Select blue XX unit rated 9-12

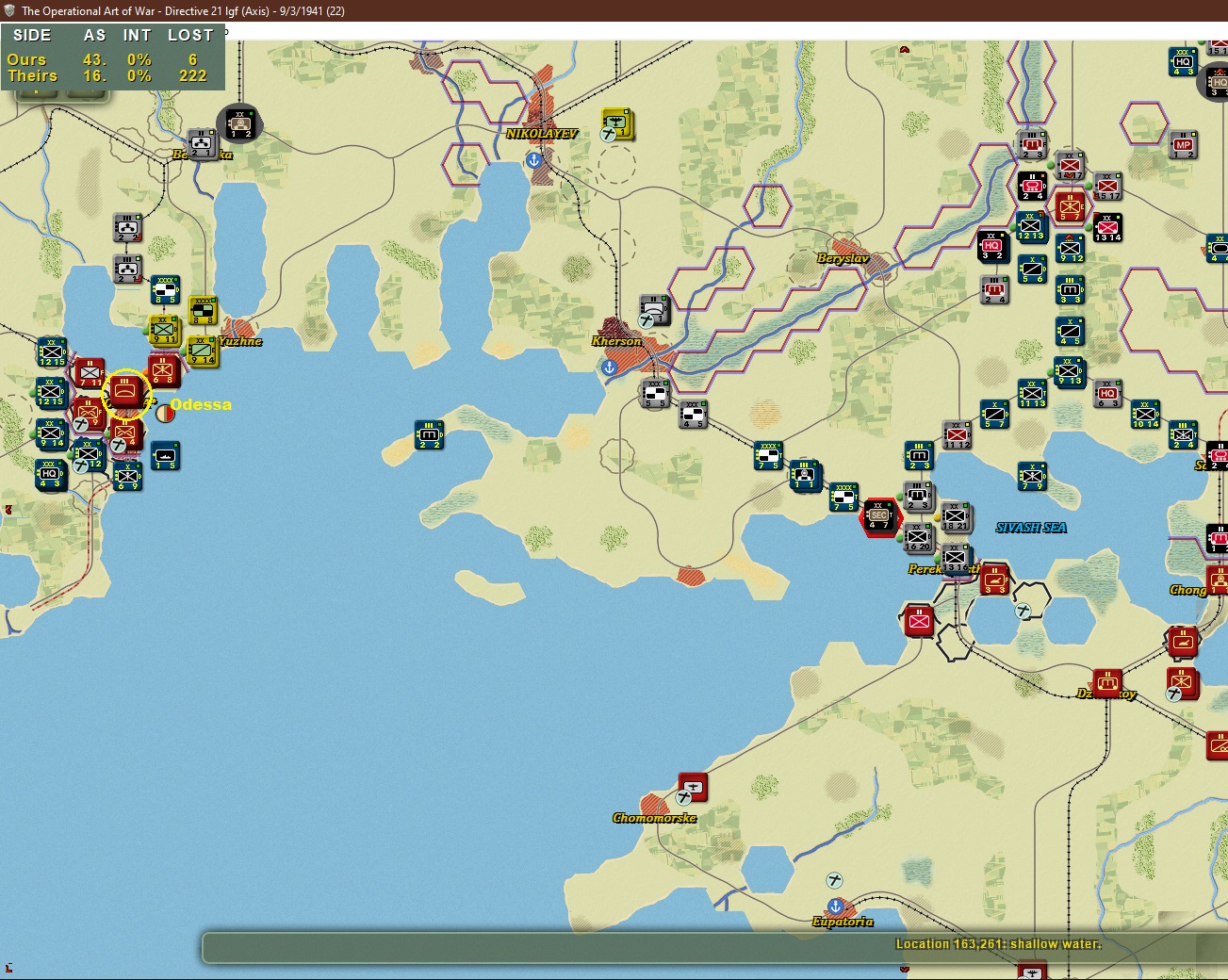pyautogui.click(x=1070, y=249)
